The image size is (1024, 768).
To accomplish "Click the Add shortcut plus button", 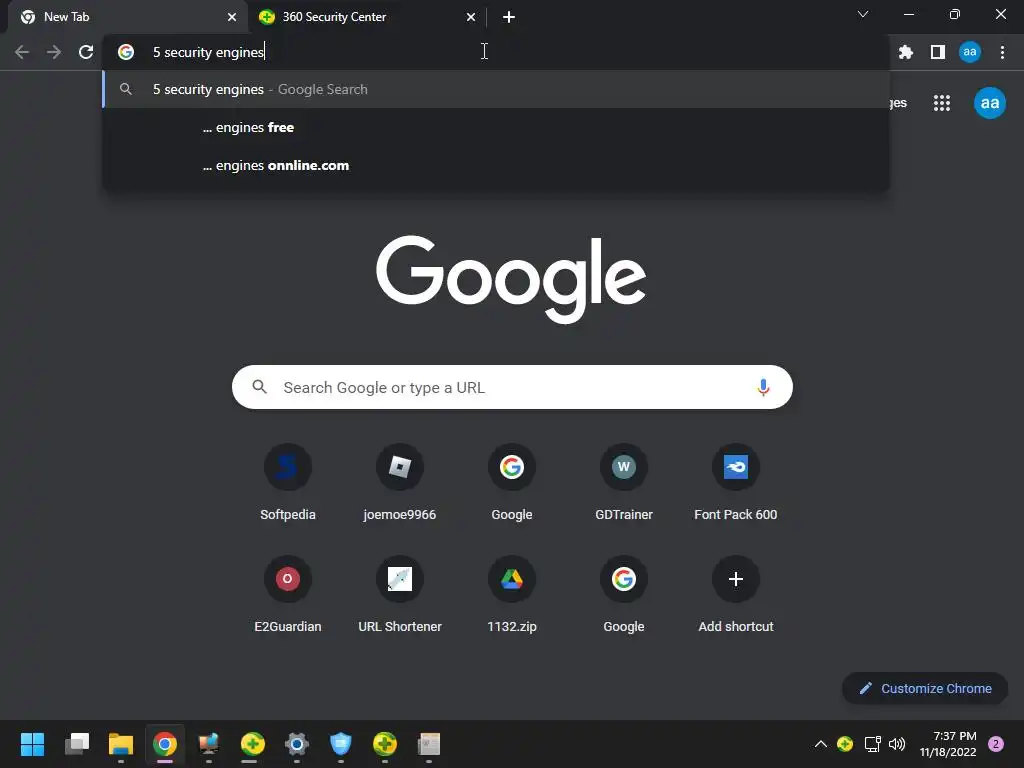I will coord(736,579).
